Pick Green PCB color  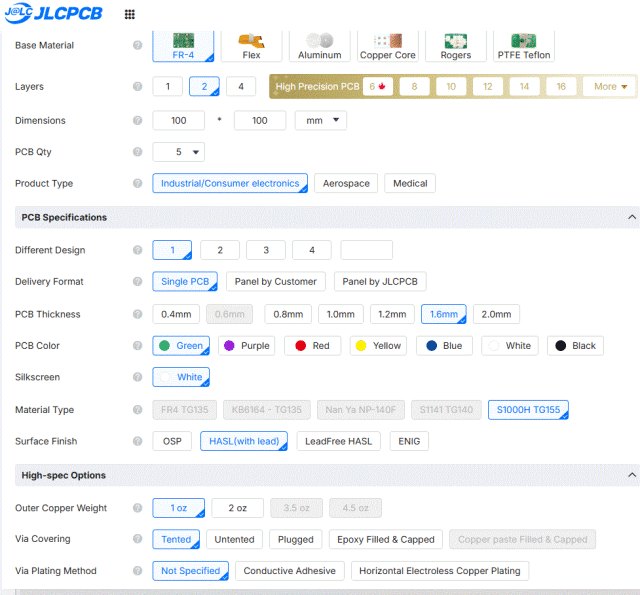coord(181,346)
